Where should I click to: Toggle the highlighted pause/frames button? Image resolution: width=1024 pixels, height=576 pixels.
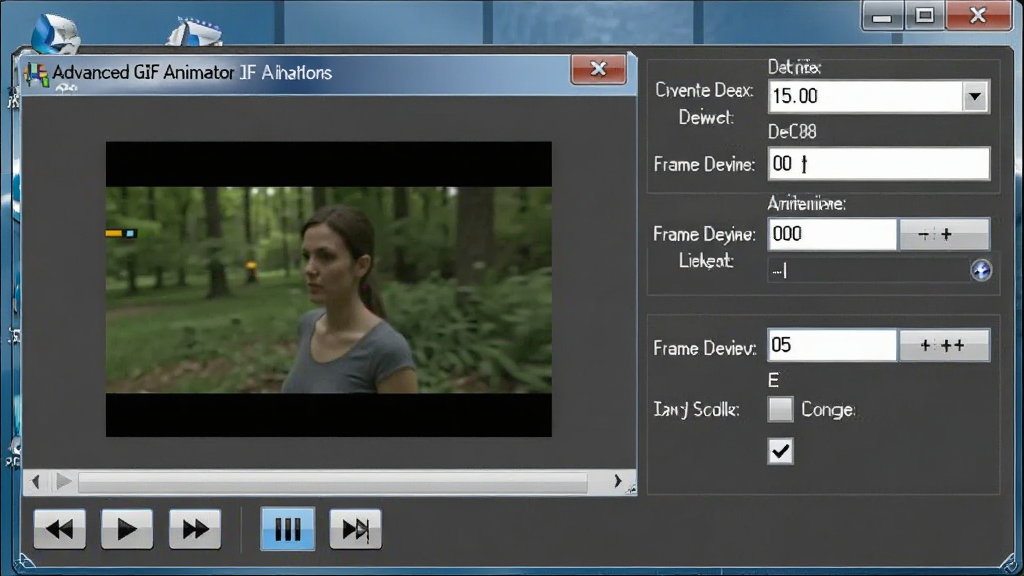tap(287, 528)
